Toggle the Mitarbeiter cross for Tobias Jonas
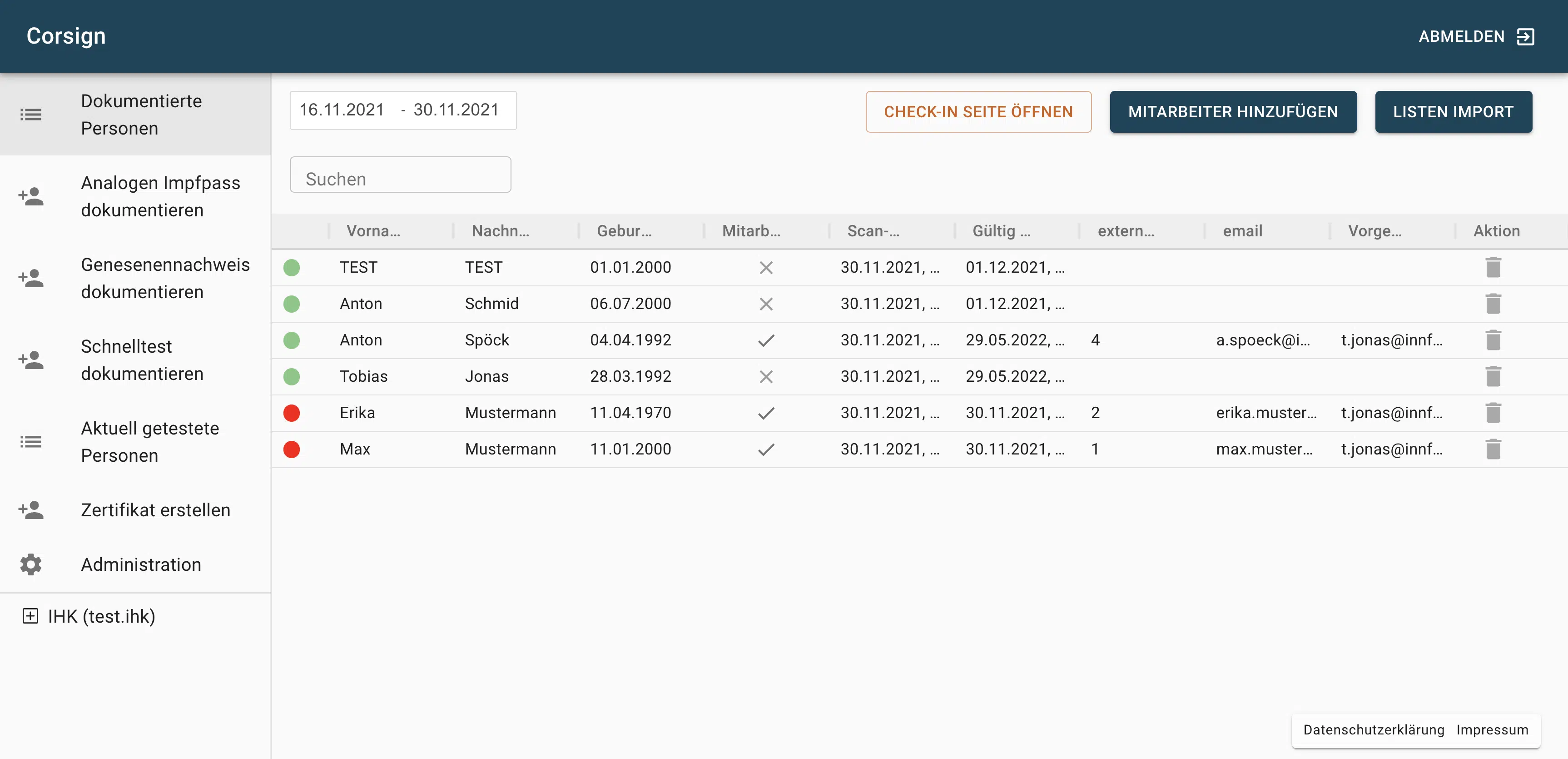This screenshot has width=1568, height=759. click(x=766, y=376)
